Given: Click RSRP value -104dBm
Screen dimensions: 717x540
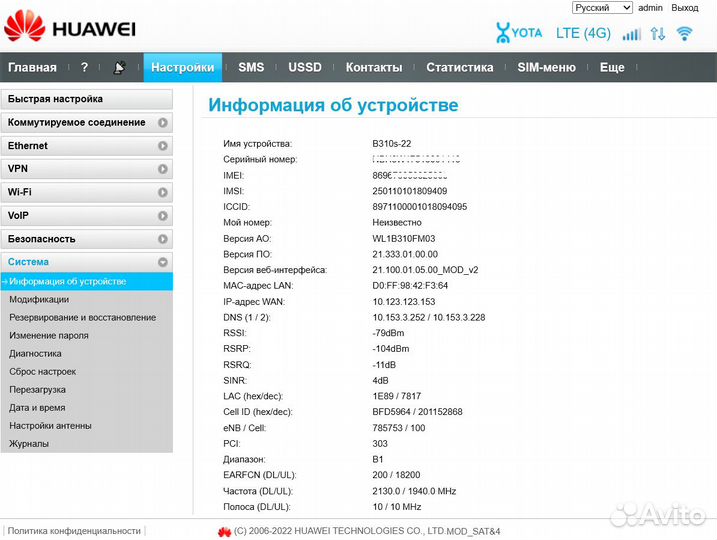Looking at the screenshot, I should coord(391,349).
